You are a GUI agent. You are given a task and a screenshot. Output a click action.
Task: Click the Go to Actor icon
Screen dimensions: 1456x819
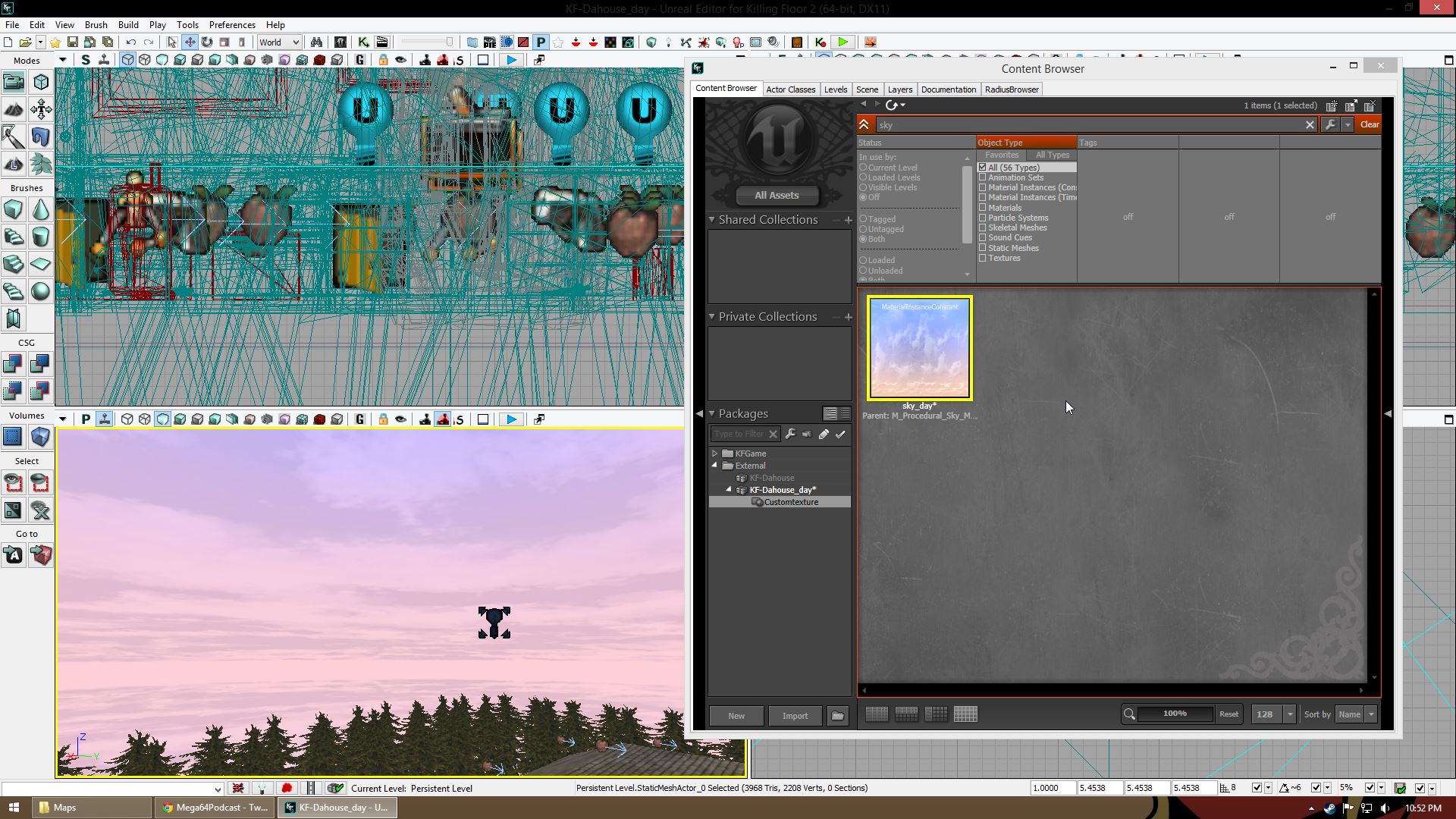click(x=13, y=555)
